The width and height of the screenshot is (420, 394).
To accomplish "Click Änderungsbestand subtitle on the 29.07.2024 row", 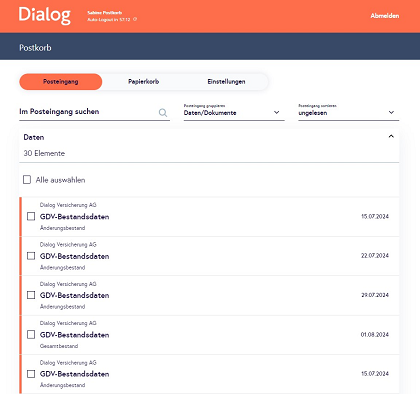I will tap(63, 307).
